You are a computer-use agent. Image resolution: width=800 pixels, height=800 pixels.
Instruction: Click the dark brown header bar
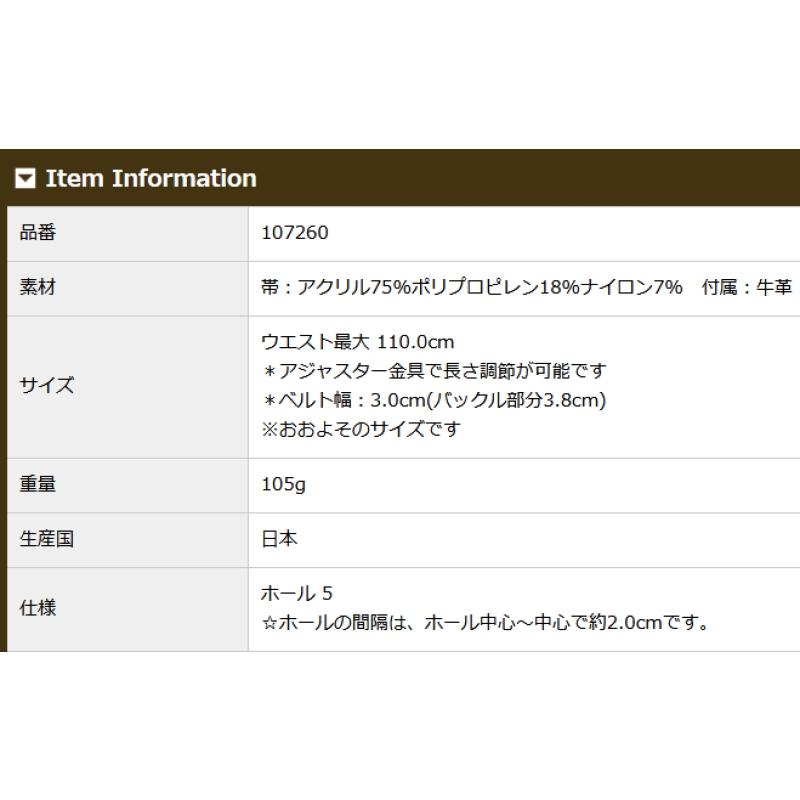400,178
